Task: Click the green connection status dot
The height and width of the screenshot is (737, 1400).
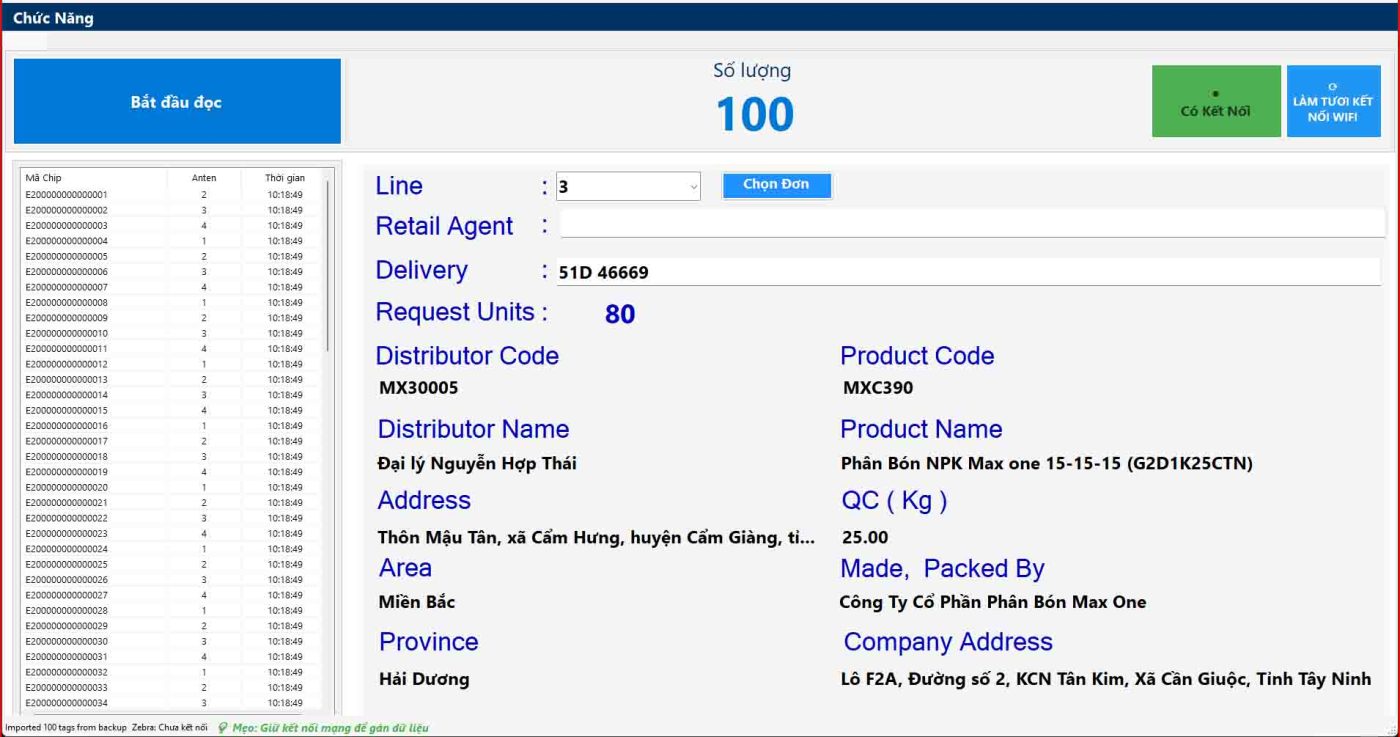Action: tap(1215, 94)
